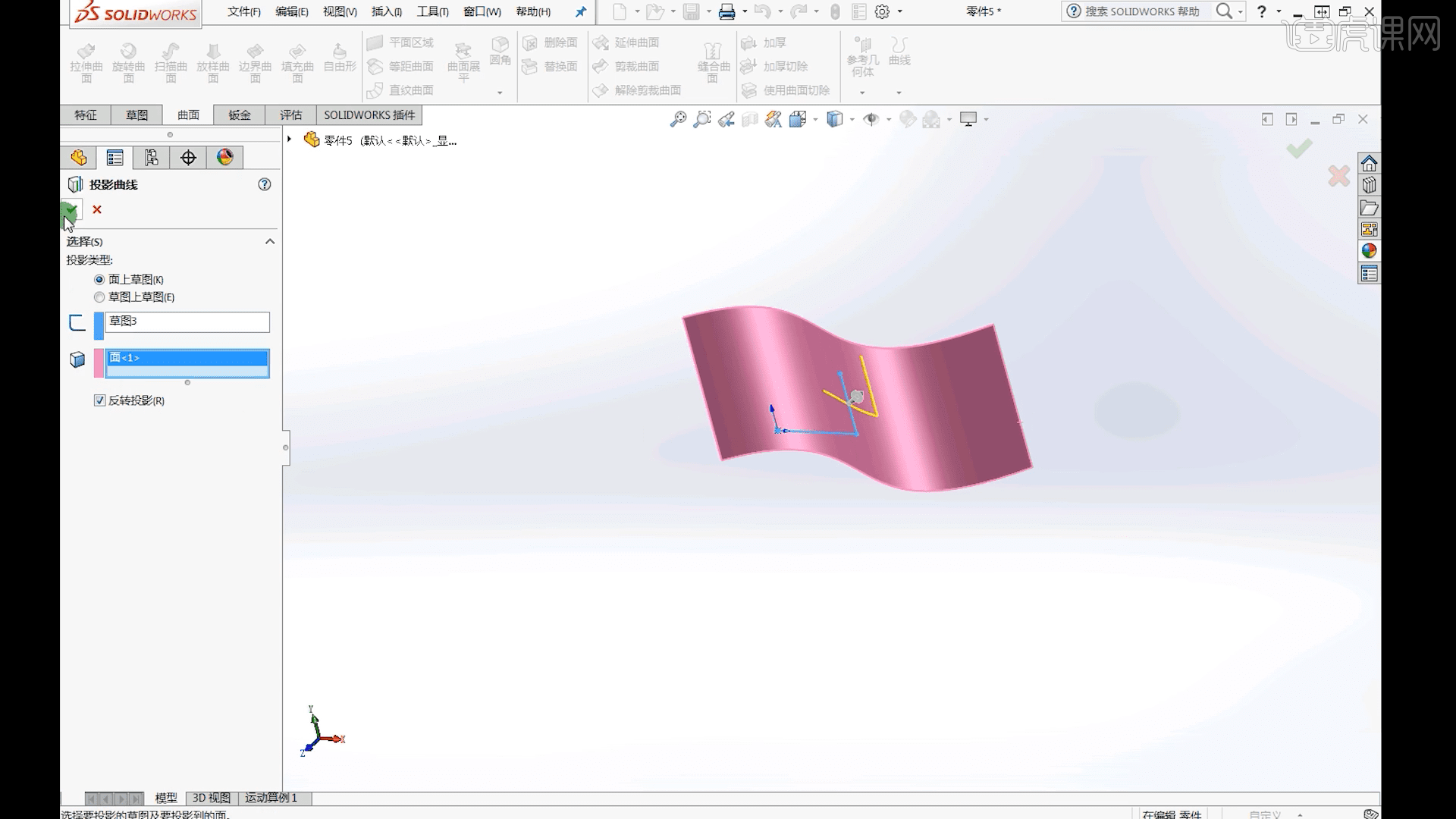The width and height of the screenshot is (1456, 819).
Task: Expand the 零件5 feature tree node
Action: (x=289, y=140)
